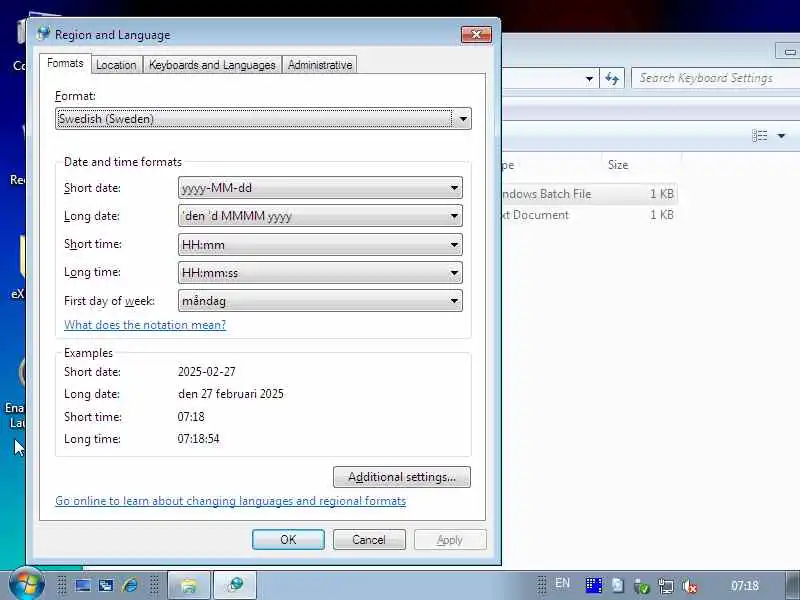Select the Text Document row in Explorer
The height and width of the screenshot is (600, 800).
589,215
